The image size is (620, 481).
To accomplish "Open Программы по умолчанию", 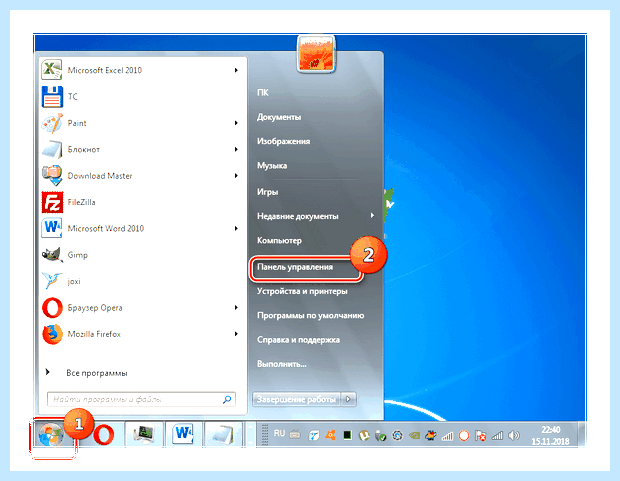I will pyautogui.click(x=311, y=316).
